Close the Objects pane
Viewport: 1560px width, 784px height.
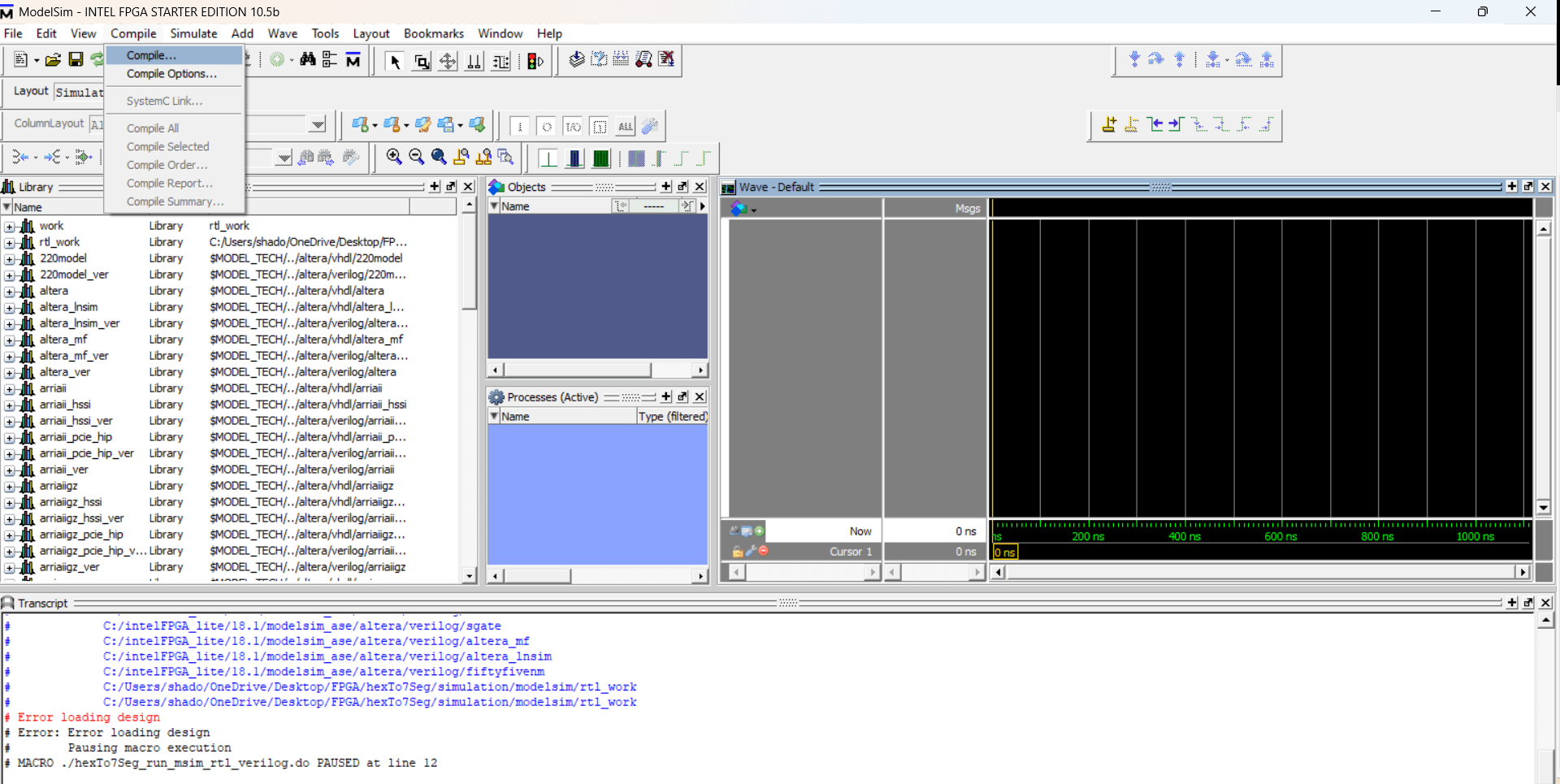pos(700,187)
